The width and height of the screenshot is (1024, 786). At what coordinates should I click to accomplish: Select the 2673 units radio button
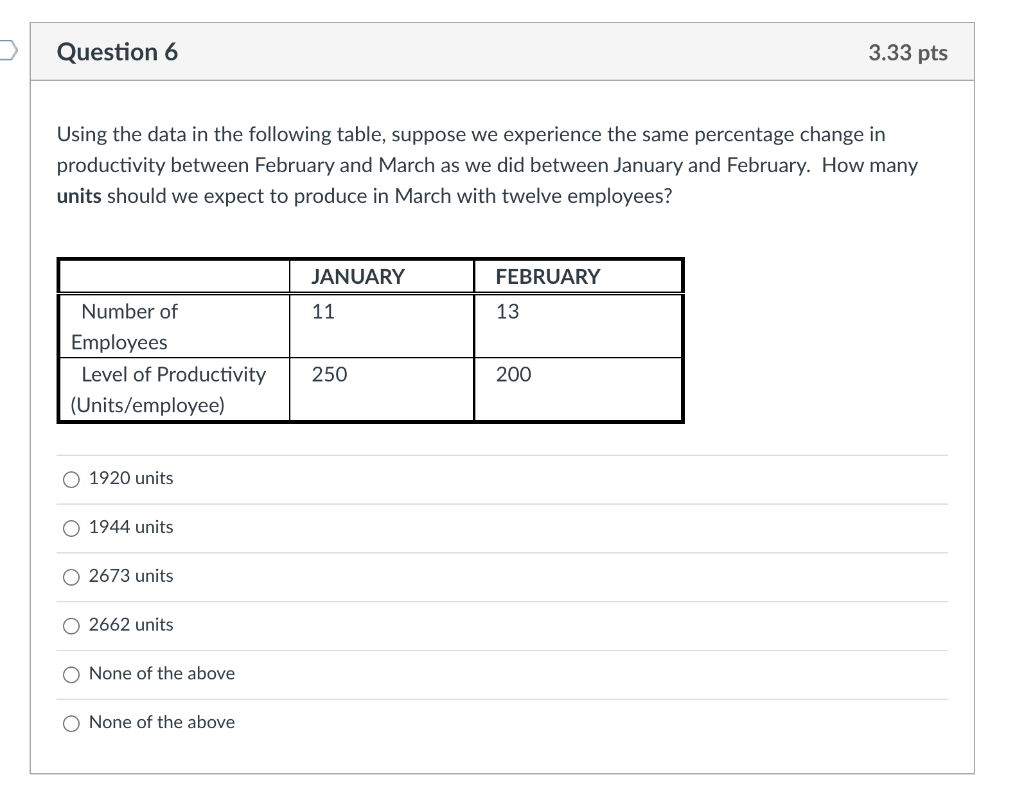pyautogui.click(x=71, y=577)
